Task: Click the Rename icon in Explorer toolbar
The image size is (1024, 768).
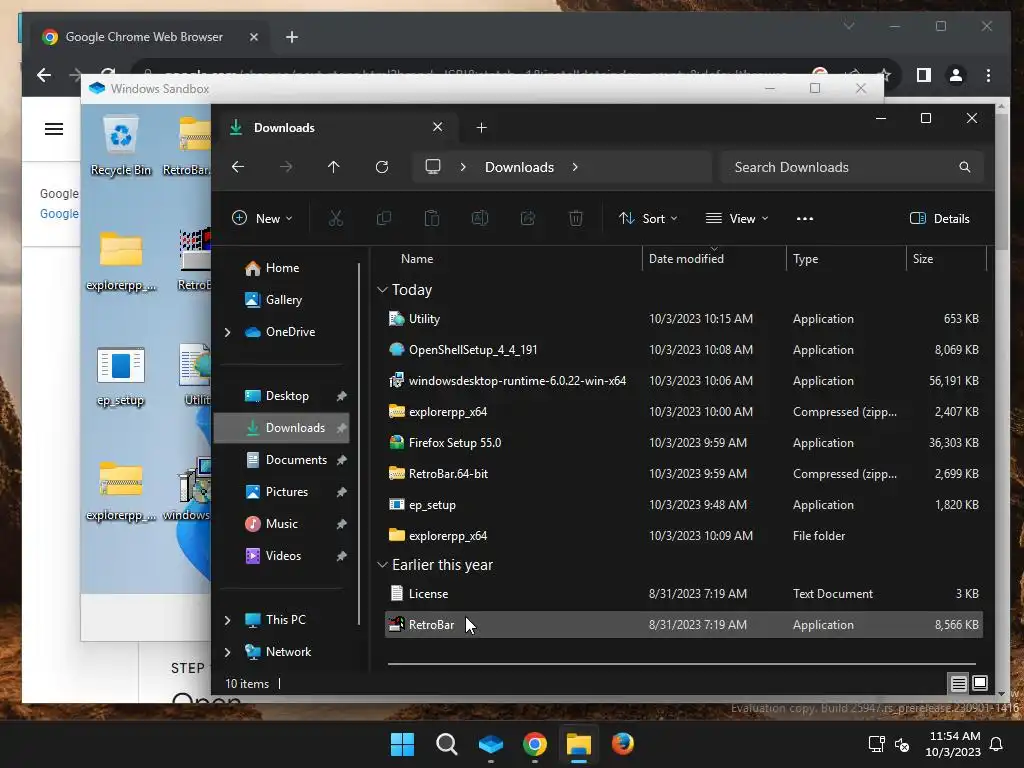Action: tap(480, 218)
